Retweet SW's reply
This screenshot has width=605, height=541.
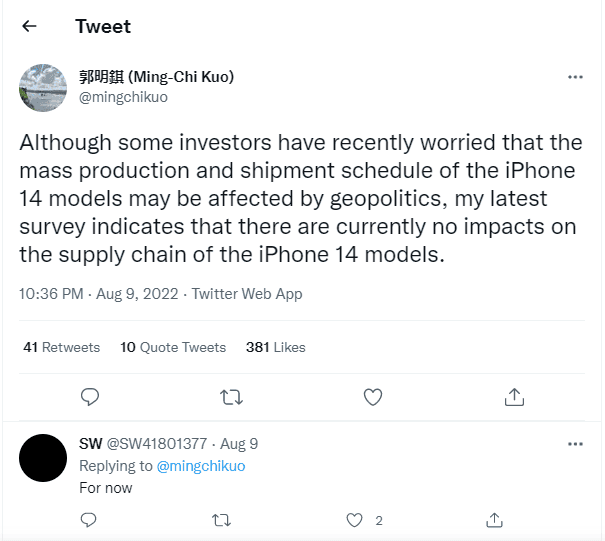pos(222,520)
